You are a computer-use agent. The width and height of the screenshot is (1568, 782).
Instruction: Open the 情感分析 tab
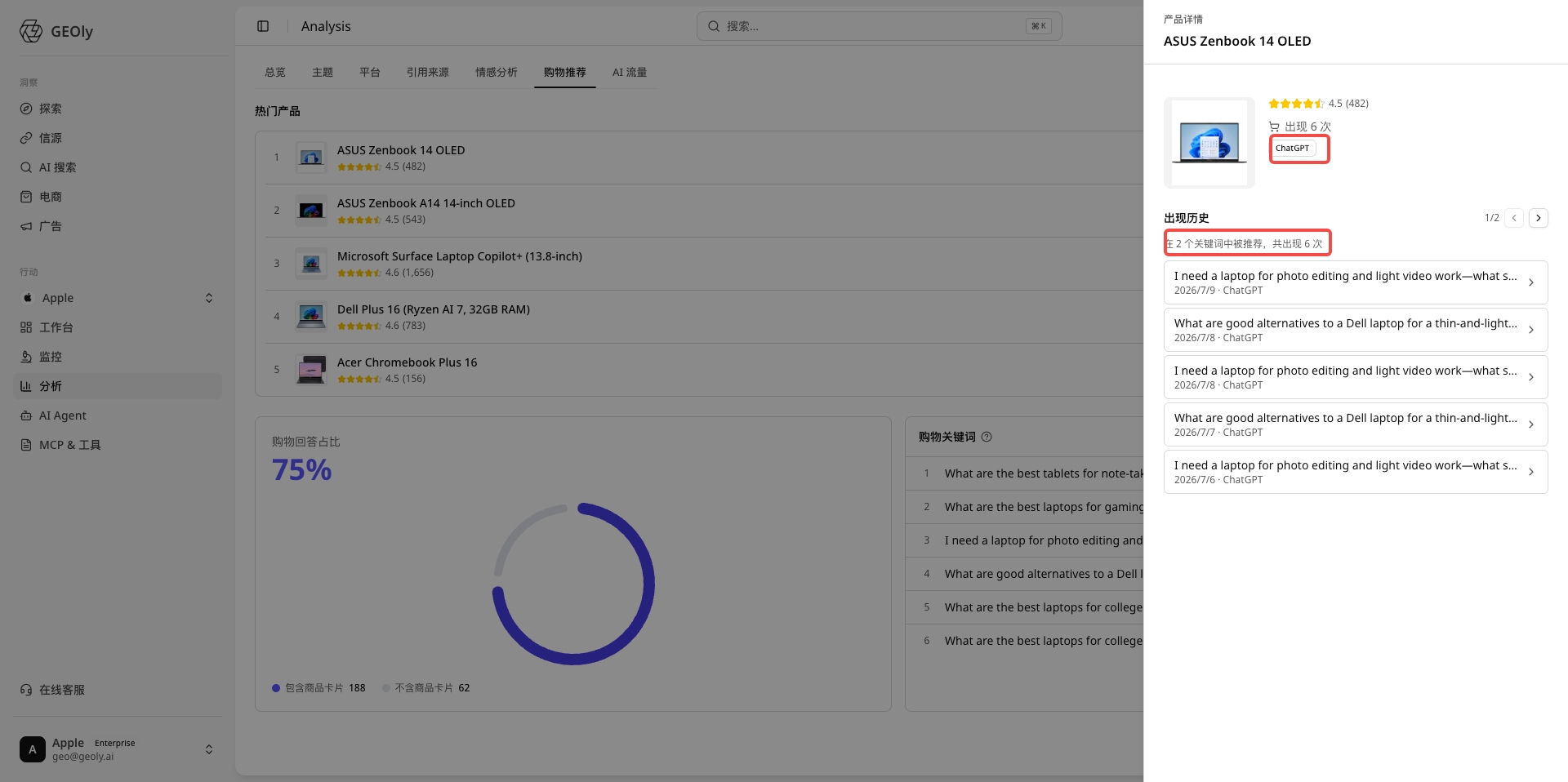[x=497, y=73]
